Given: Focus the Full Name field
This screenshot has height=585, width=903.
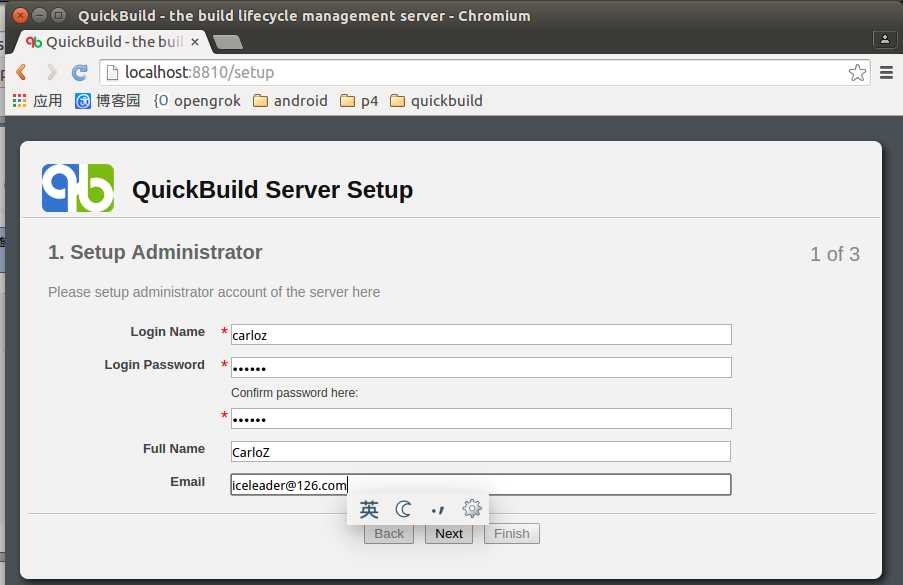Looking at the screenshot, I should click(481, 451).
